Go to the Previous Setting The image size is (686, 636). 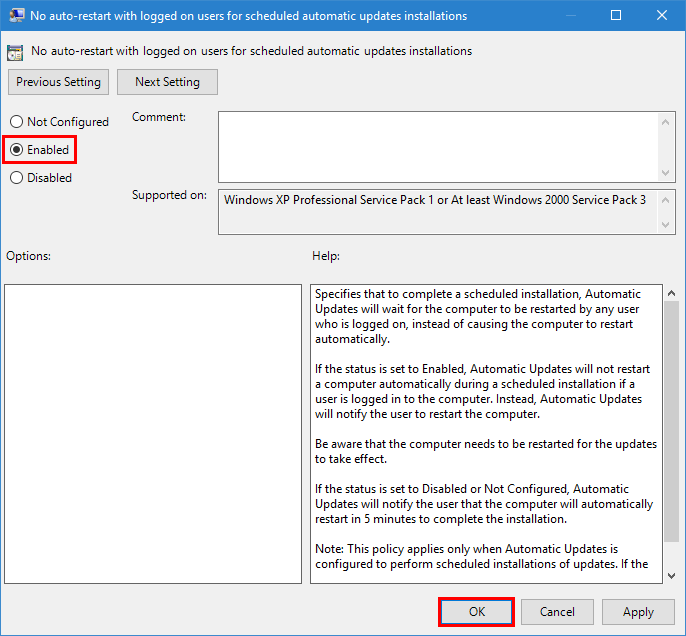[58, 82]
